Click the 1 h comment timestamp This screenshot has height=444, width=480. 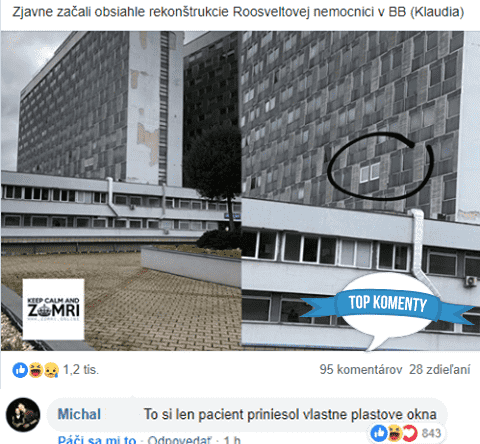(x=232, y=440)
